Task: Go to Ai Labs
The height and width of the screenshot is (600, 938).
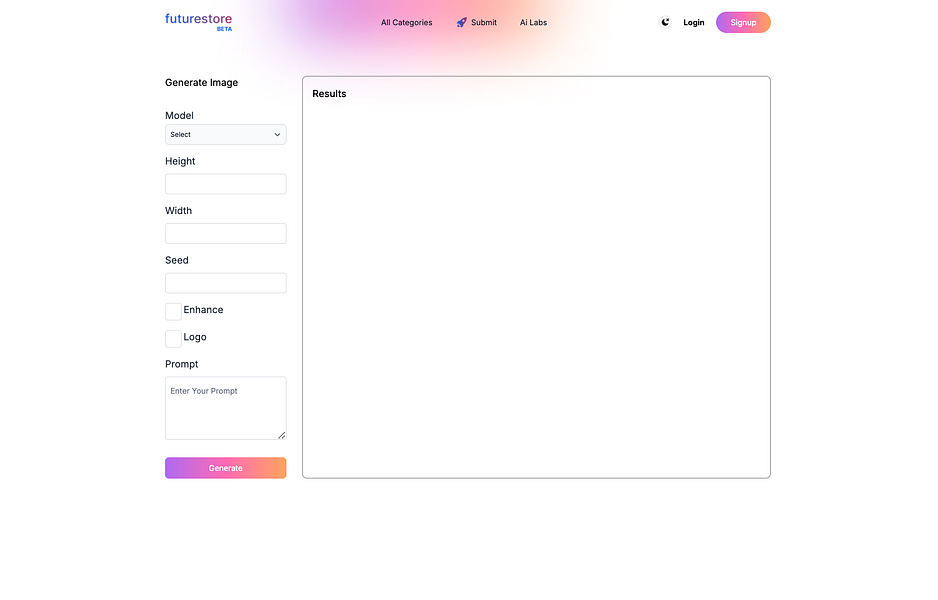Action: 533,22
